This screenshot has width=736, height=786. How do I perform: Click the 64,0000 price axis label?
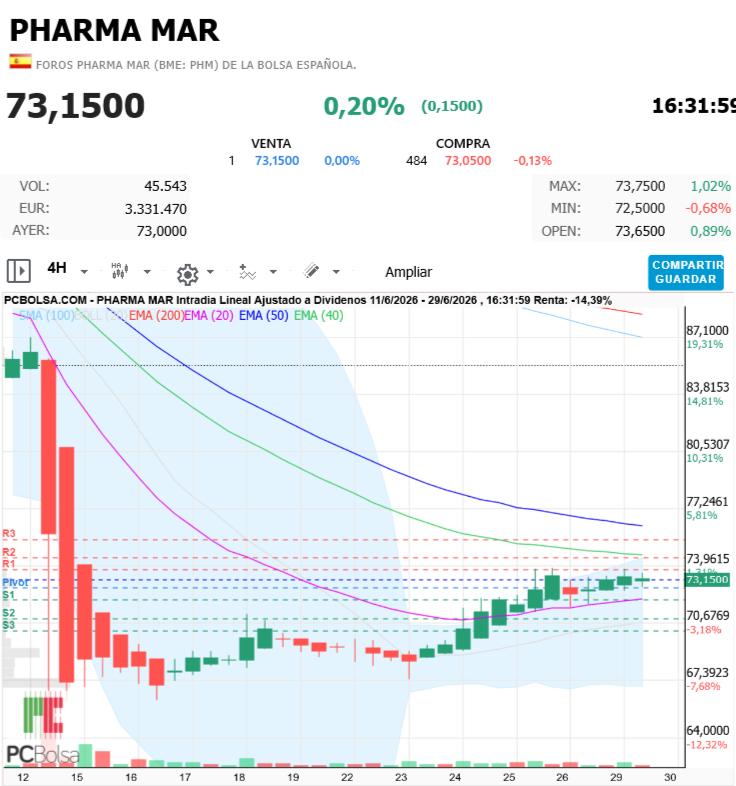707,731
